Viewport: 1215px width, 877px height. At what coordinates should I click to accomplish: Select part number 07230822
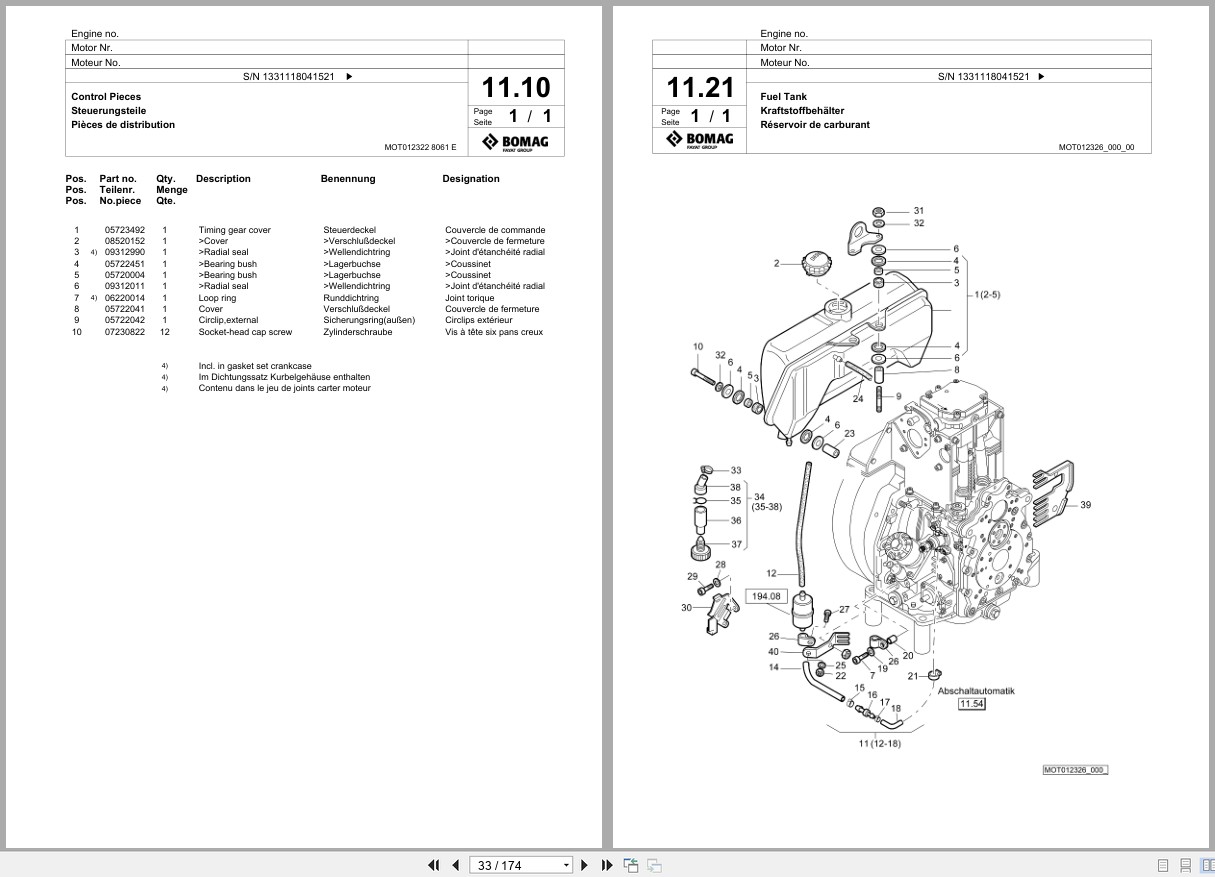pyautogui.click(x=125, y=332)
